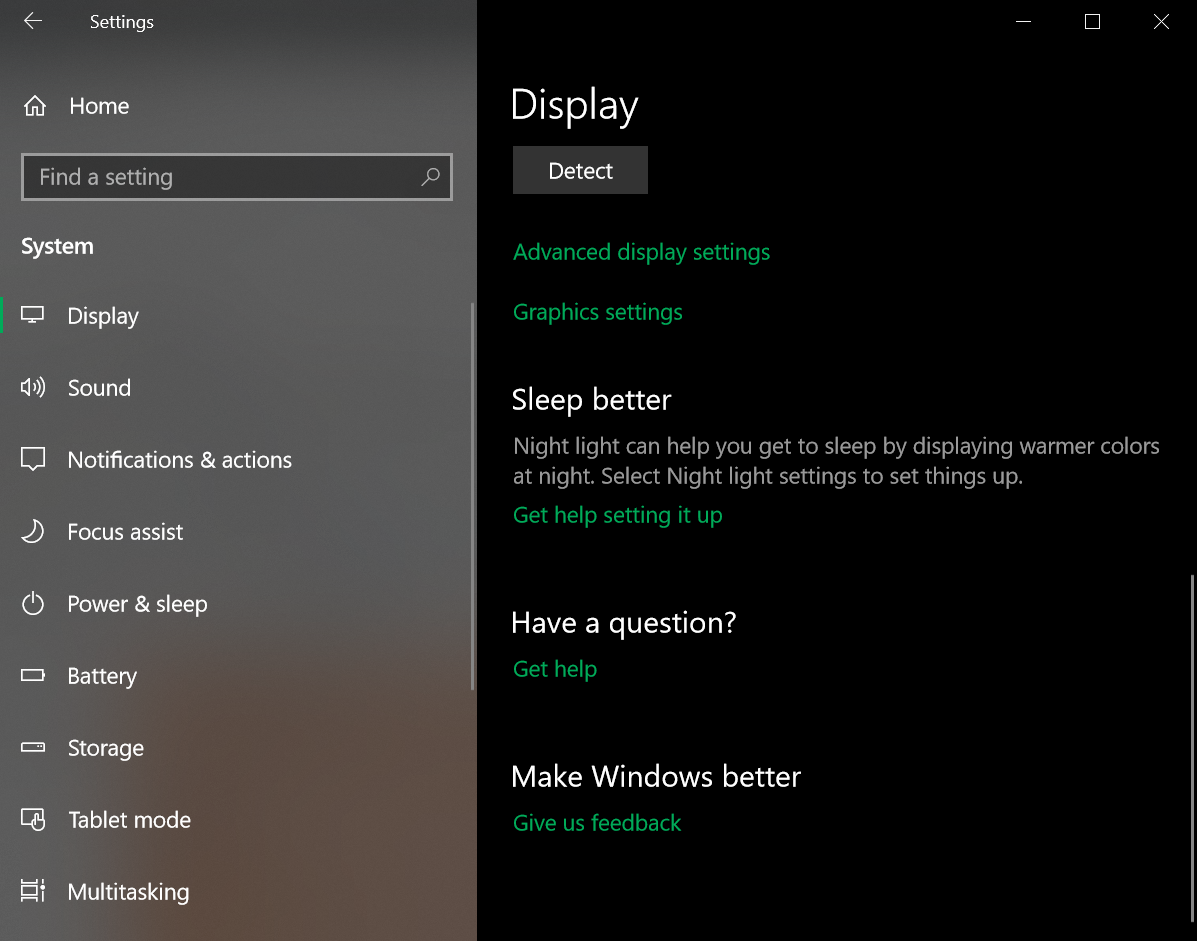This screenshot has height=941, width=1197.
Task: Click the Get help link
Action: (x=555, y=669)
